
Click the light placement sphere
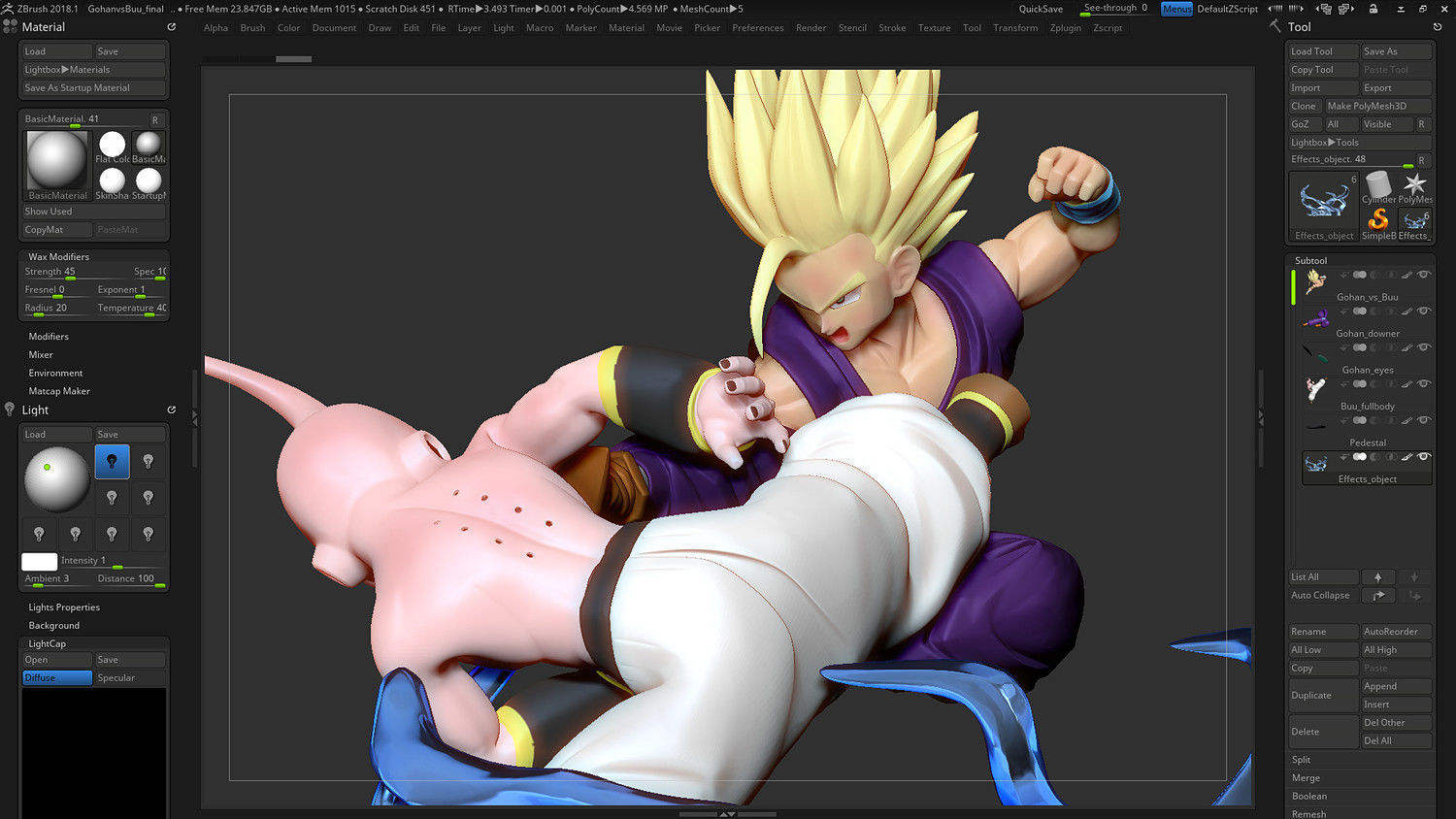(x=56, y=479)
